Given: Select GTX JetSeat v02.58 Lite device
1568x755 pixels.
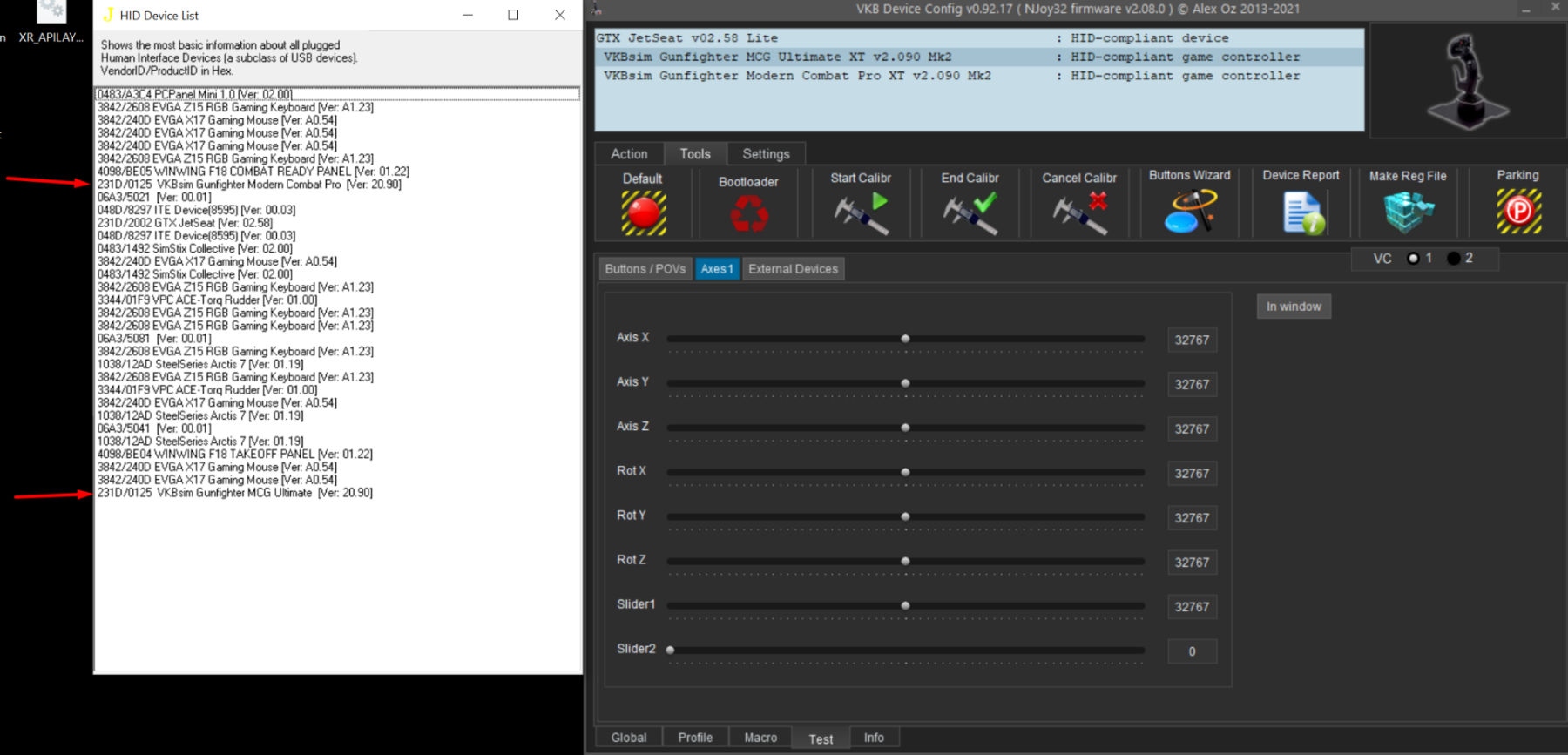Looking at the screenshot, I should [x=979, y=38].
